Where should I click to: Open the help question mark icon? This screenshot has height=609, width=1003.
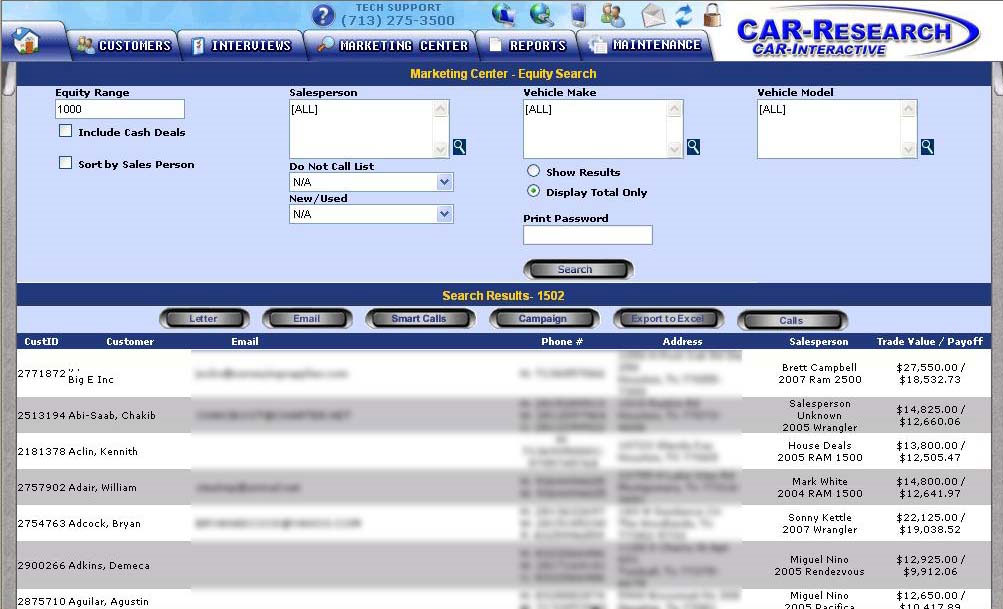tap(323, 15)
